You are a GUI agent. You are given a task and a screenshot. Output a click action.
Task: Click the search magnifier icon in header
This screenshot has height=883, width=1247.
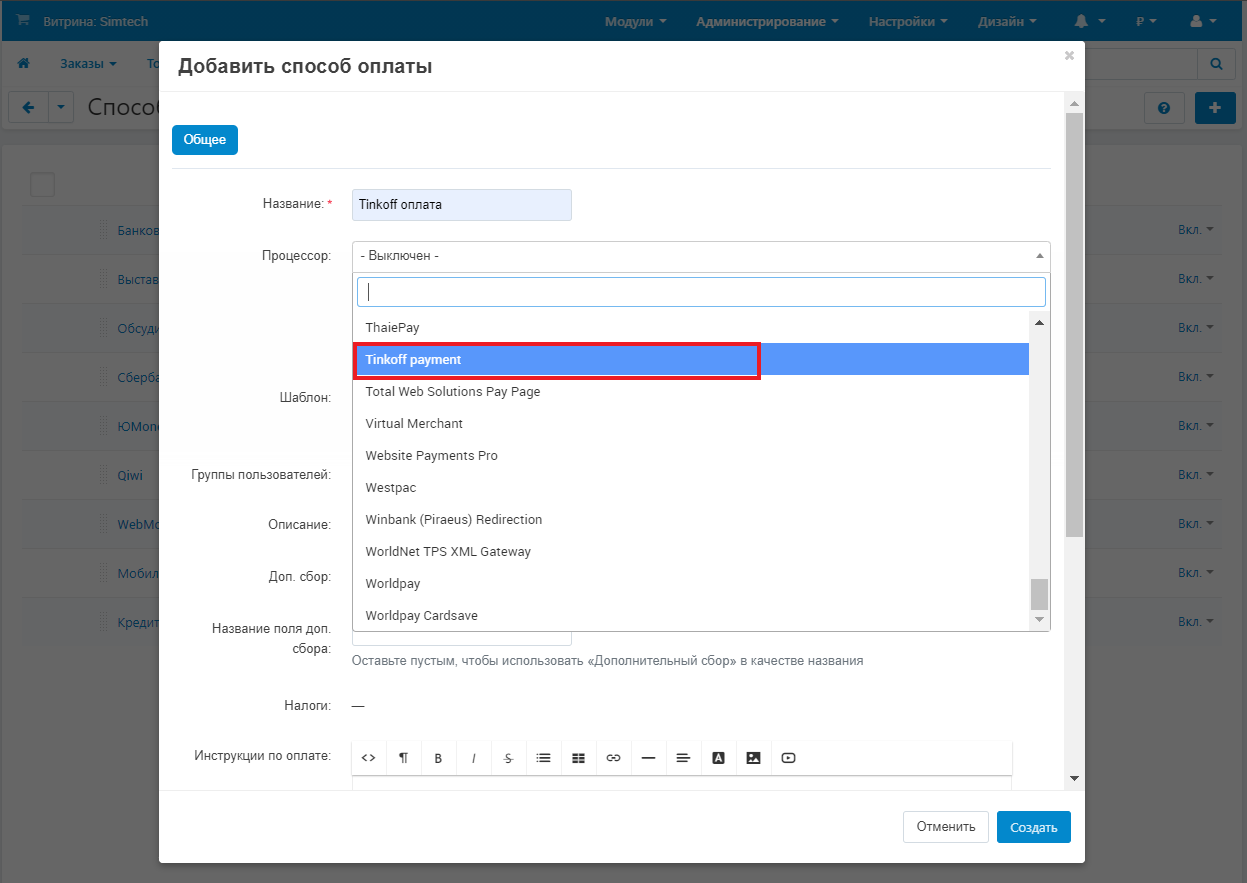1216,63
